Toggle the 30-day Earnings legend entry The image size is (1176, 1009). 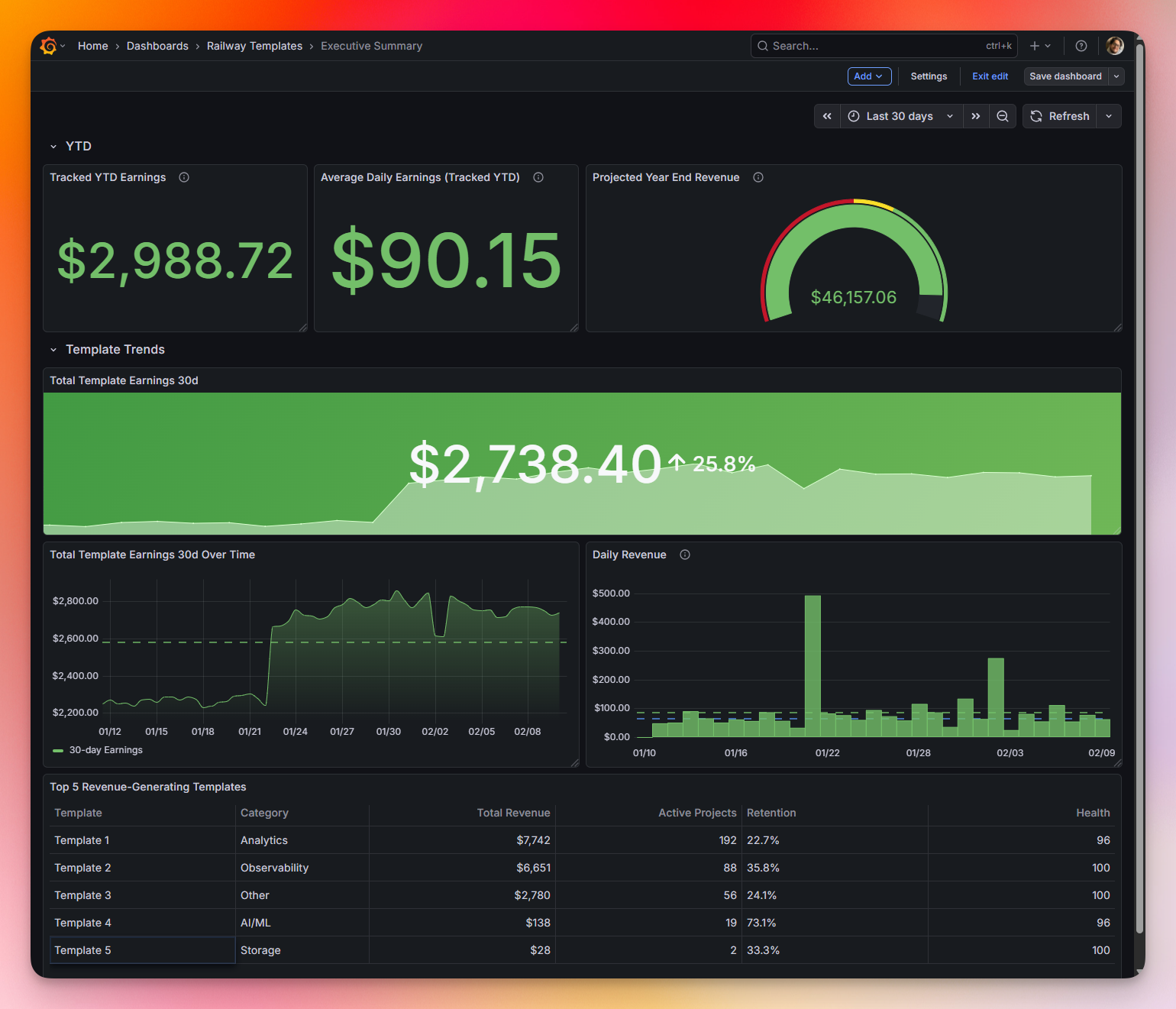tap(105, 750)
